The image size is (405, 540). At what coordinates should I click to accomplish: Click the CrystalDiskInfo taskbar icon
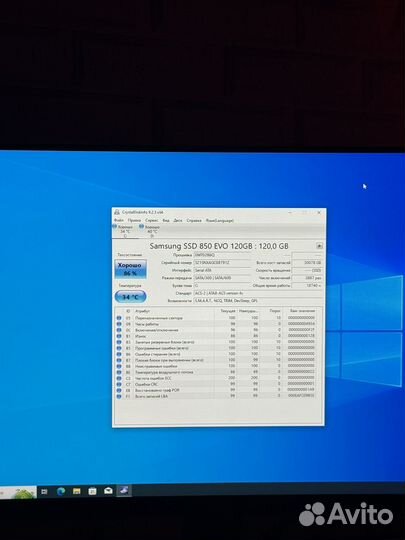(x=124, y=490)
